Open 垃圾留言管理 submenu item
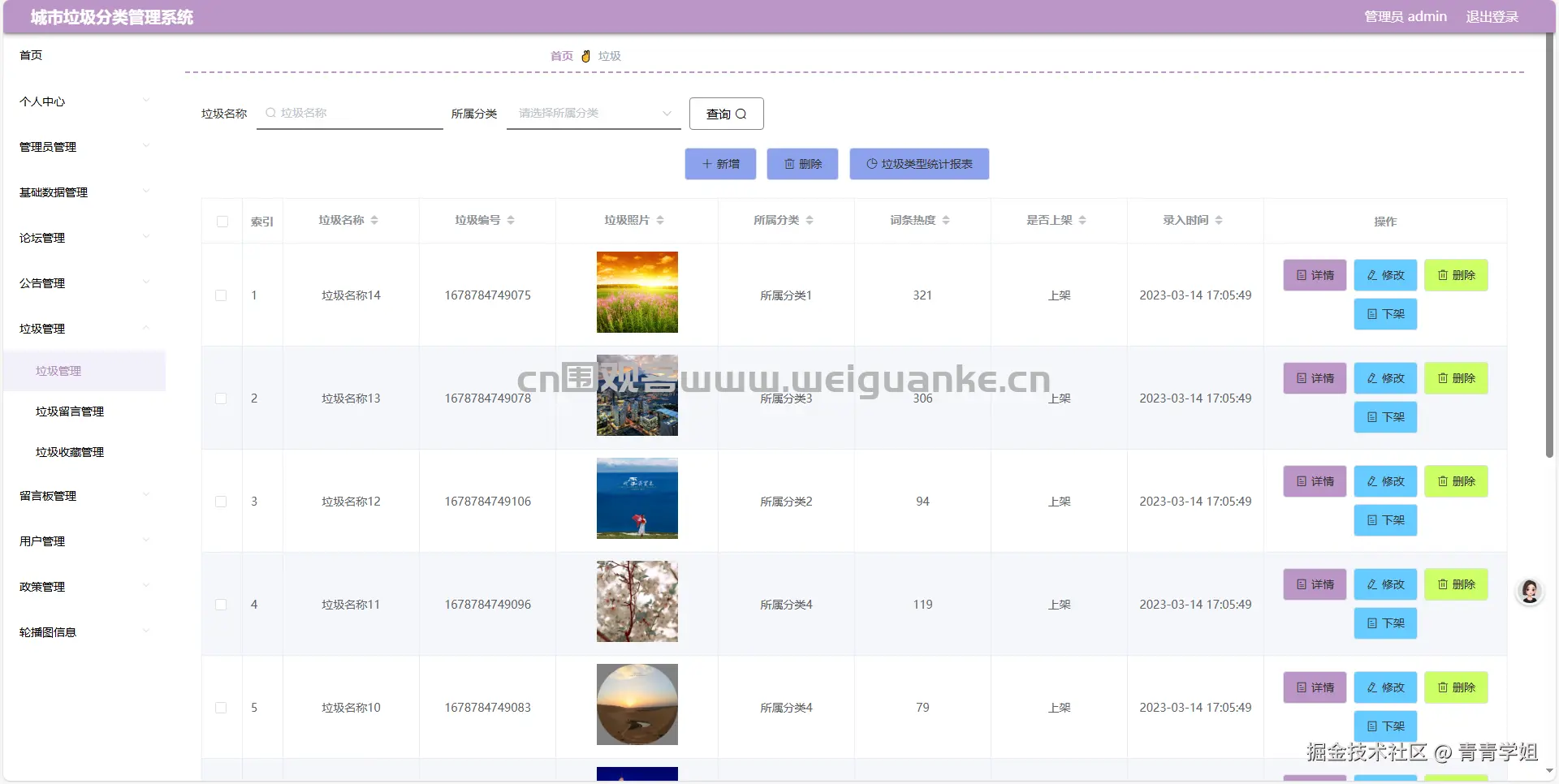The image size is (1559, 784). (x=84, y=411)
